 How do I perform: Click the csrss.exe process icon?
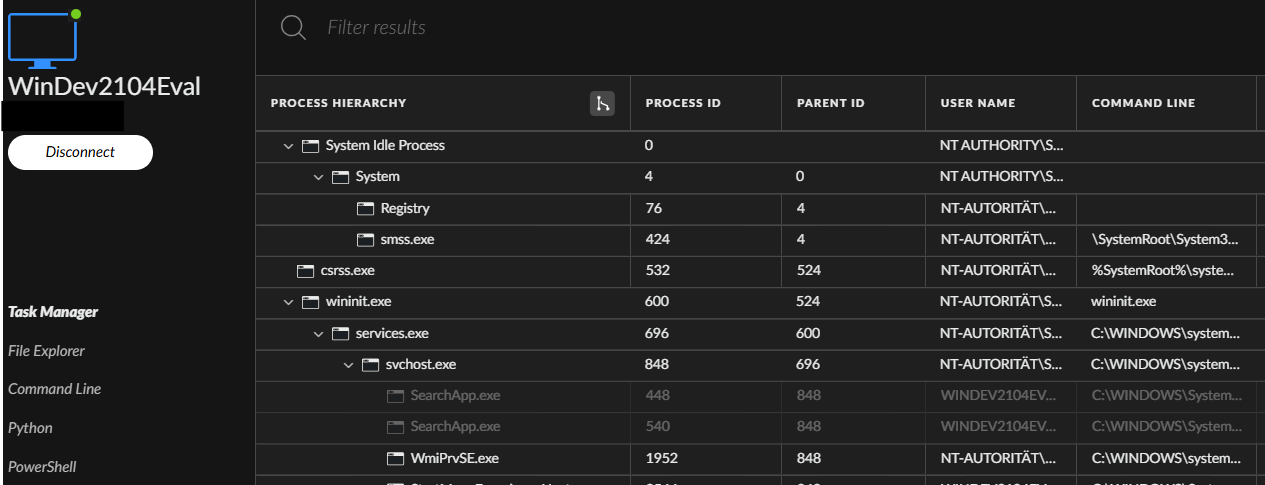305,271
